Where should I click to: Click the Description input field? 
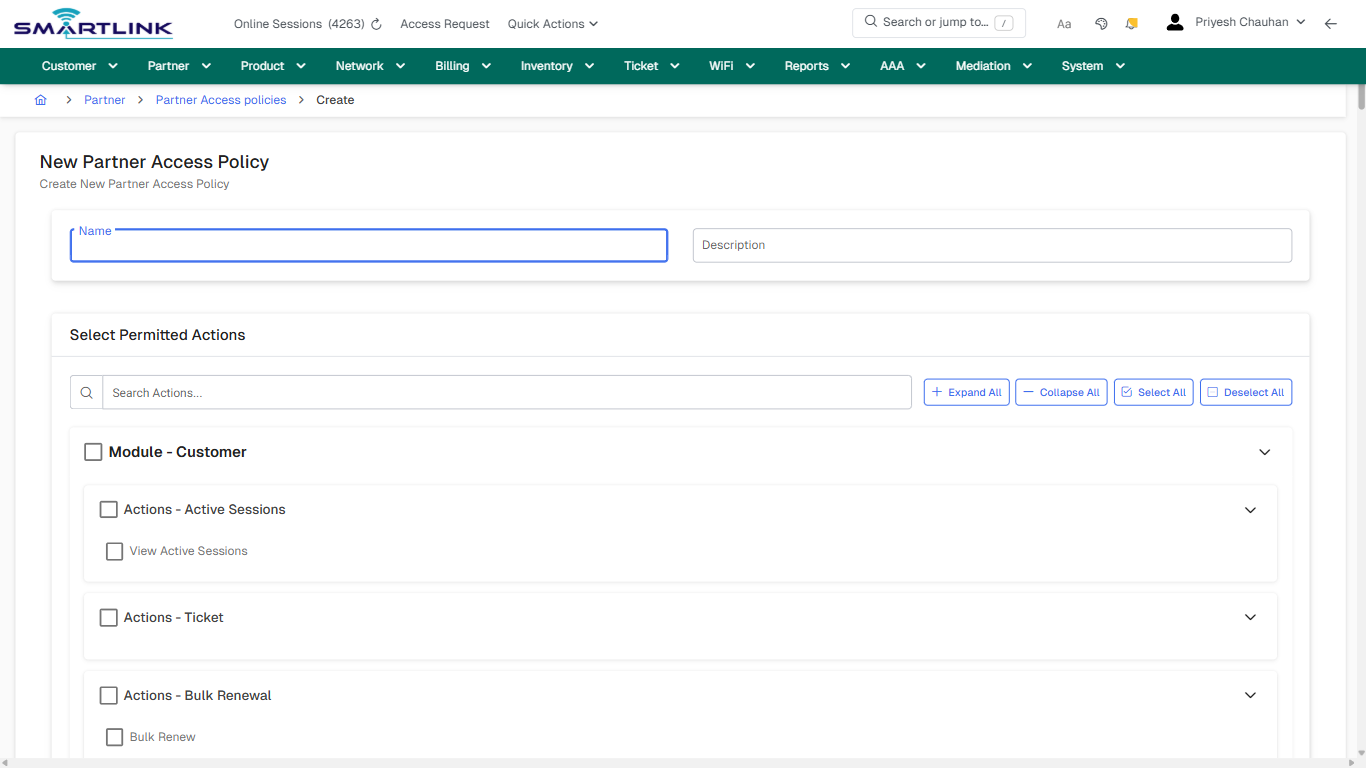(992, 245)
